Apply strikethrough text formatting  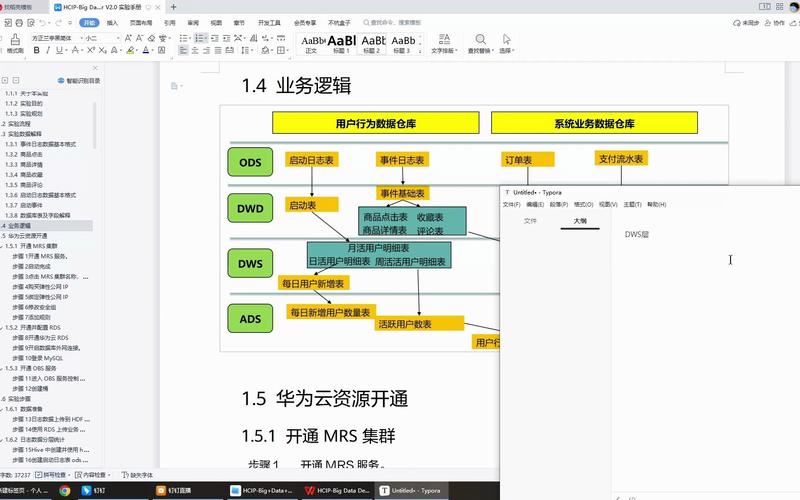tap(76, 50)
